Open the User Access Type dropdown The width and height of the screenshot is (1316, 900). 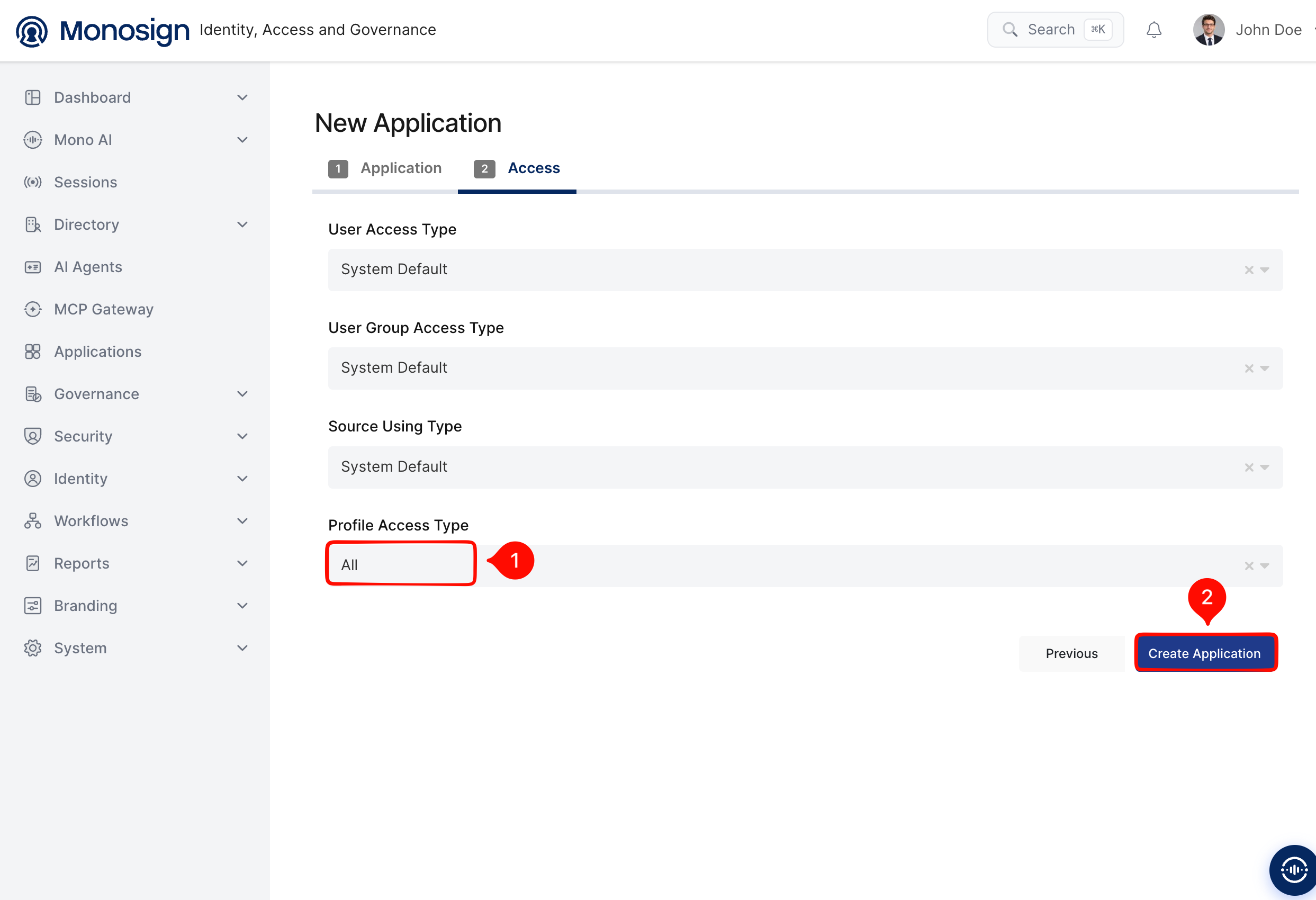coord(805,269)
